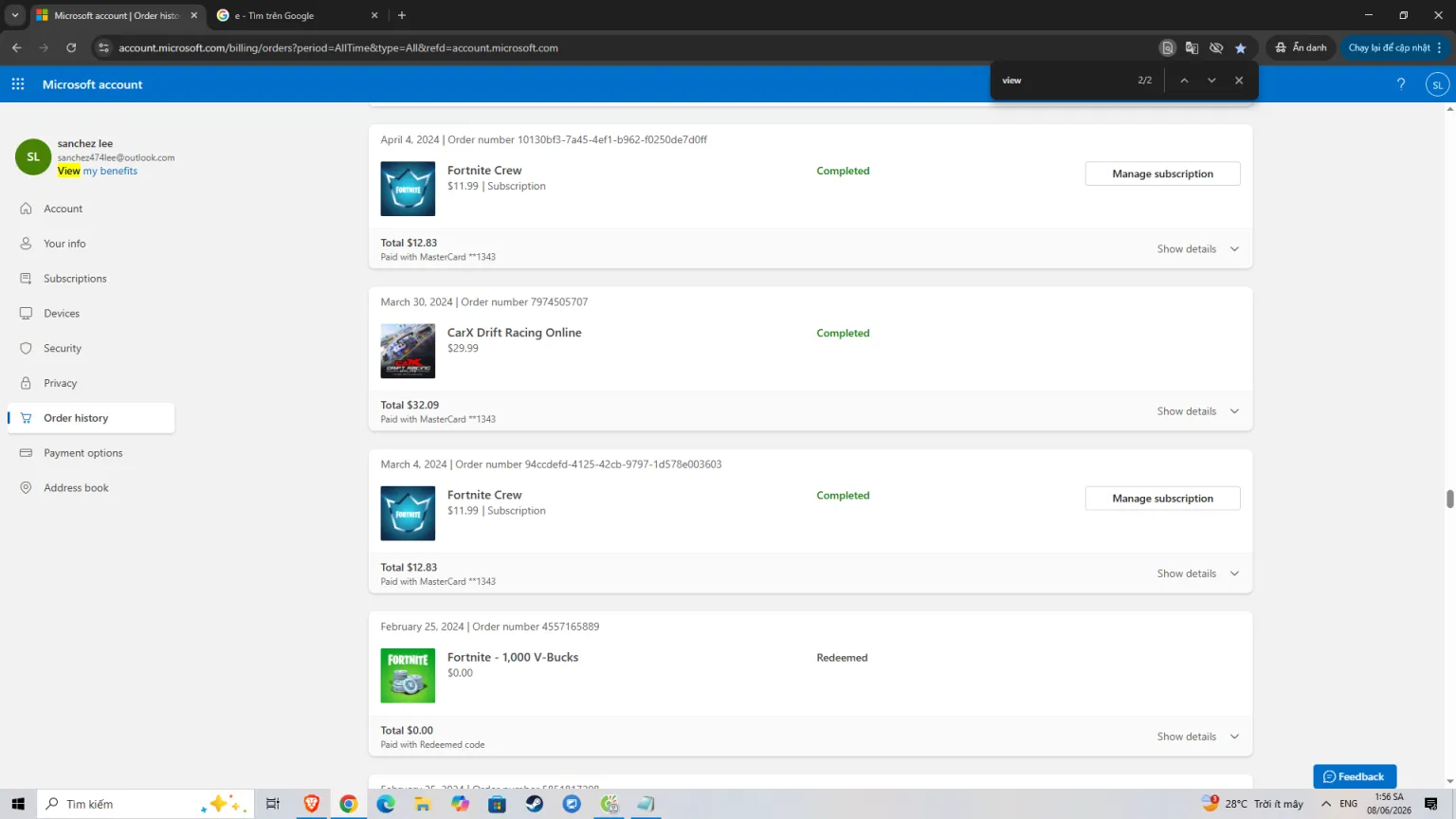Click the find-in-page search field
This screenshot has height=819, width=1456.
click(x=1062, y=81)
